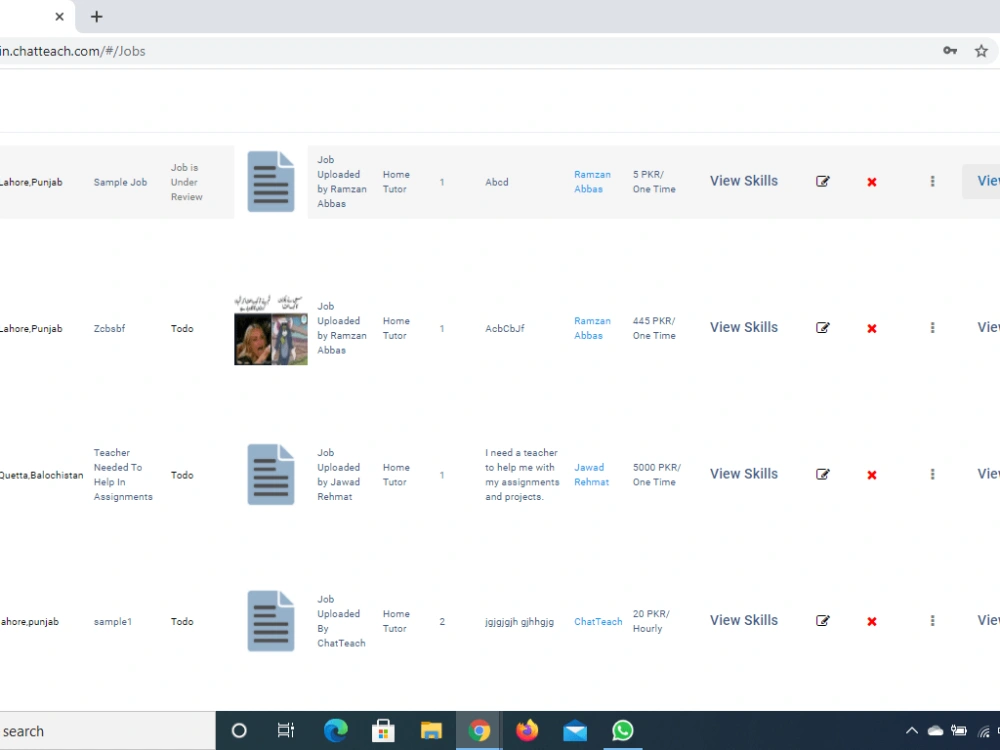Open WhatsApp from the taskbar
The height and width of the screenshot is (750, 1000).
(623, 730)
